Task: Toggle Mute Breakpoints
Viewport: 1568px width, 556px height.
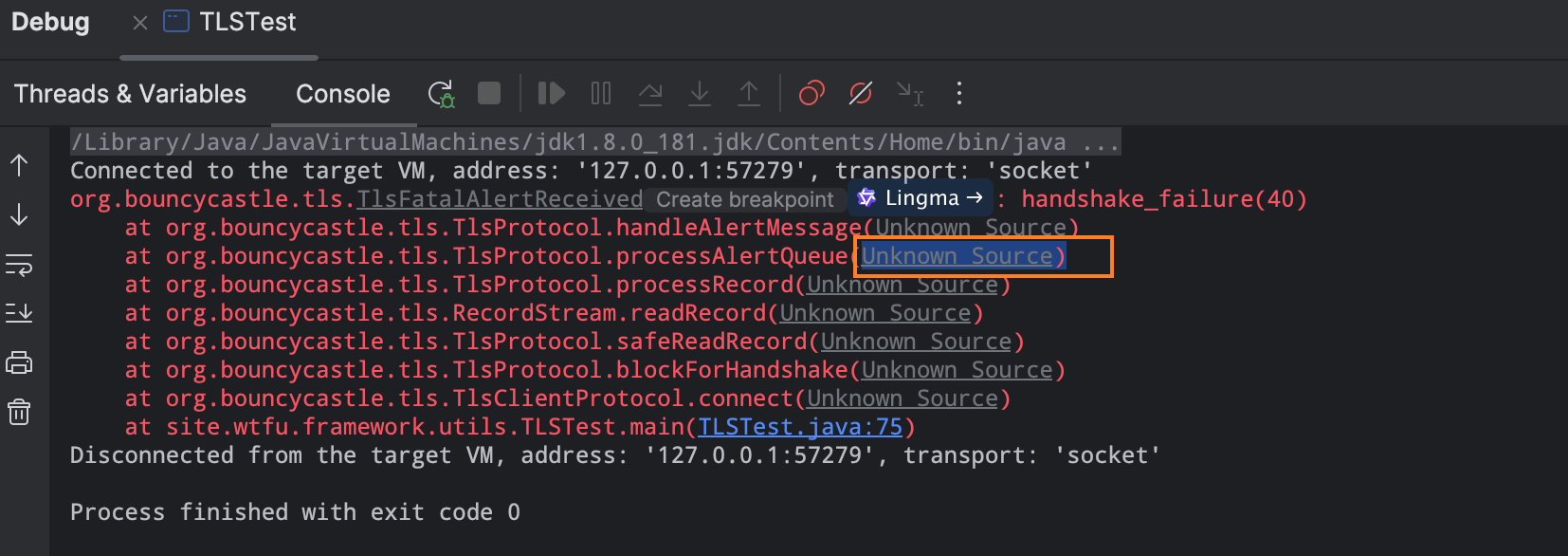Action: tap(861, 94)
